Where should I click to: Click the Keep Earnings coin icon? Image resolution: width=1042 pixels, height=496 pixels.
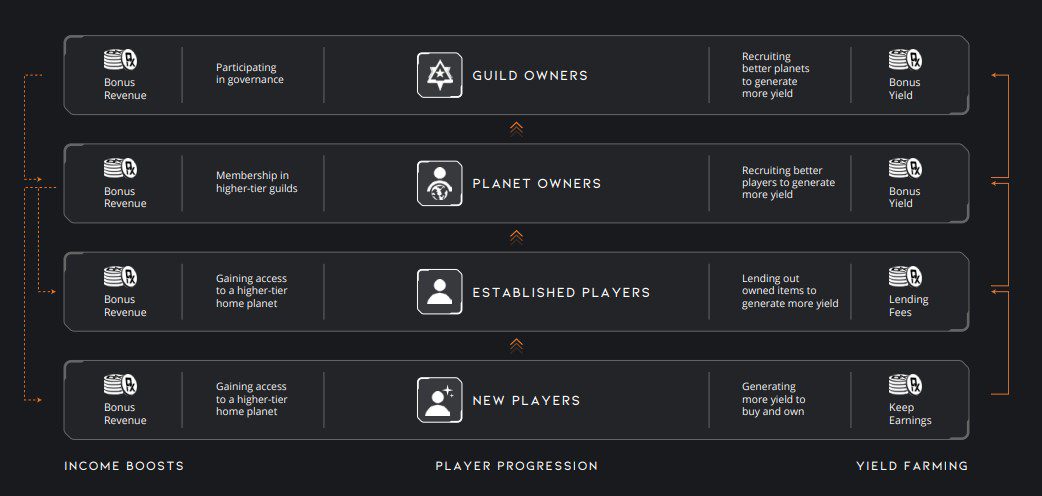point(905,385)
